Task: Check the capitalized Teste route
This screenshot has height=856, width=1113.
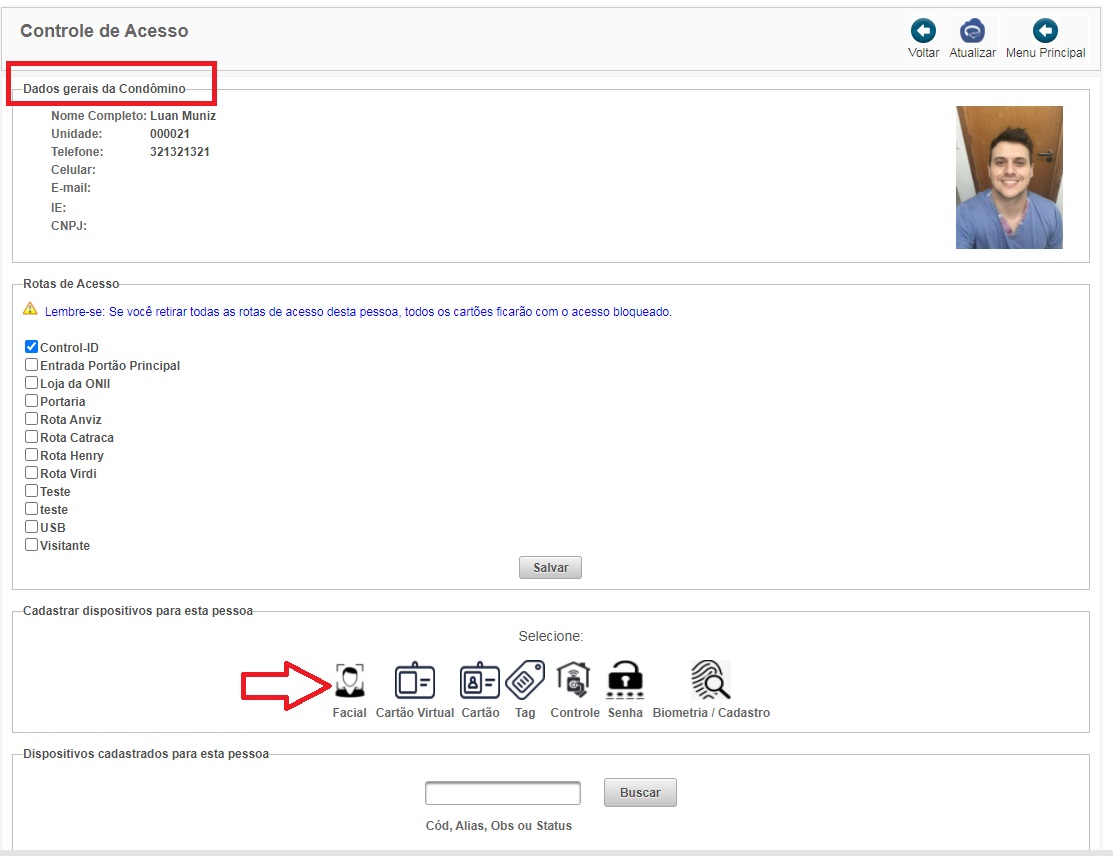Action: coord(31,490)
